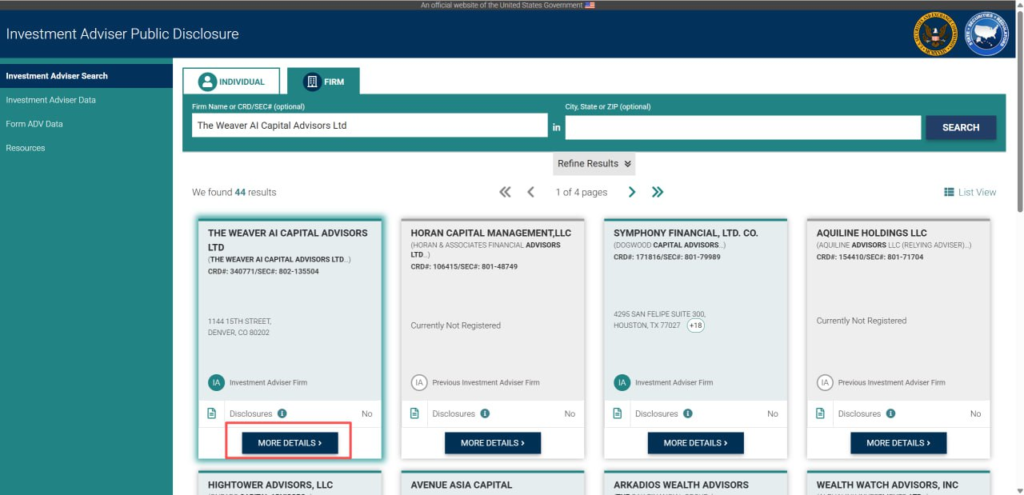Expand the Refine Results panel
The image size is (1024, 495).
594,164
